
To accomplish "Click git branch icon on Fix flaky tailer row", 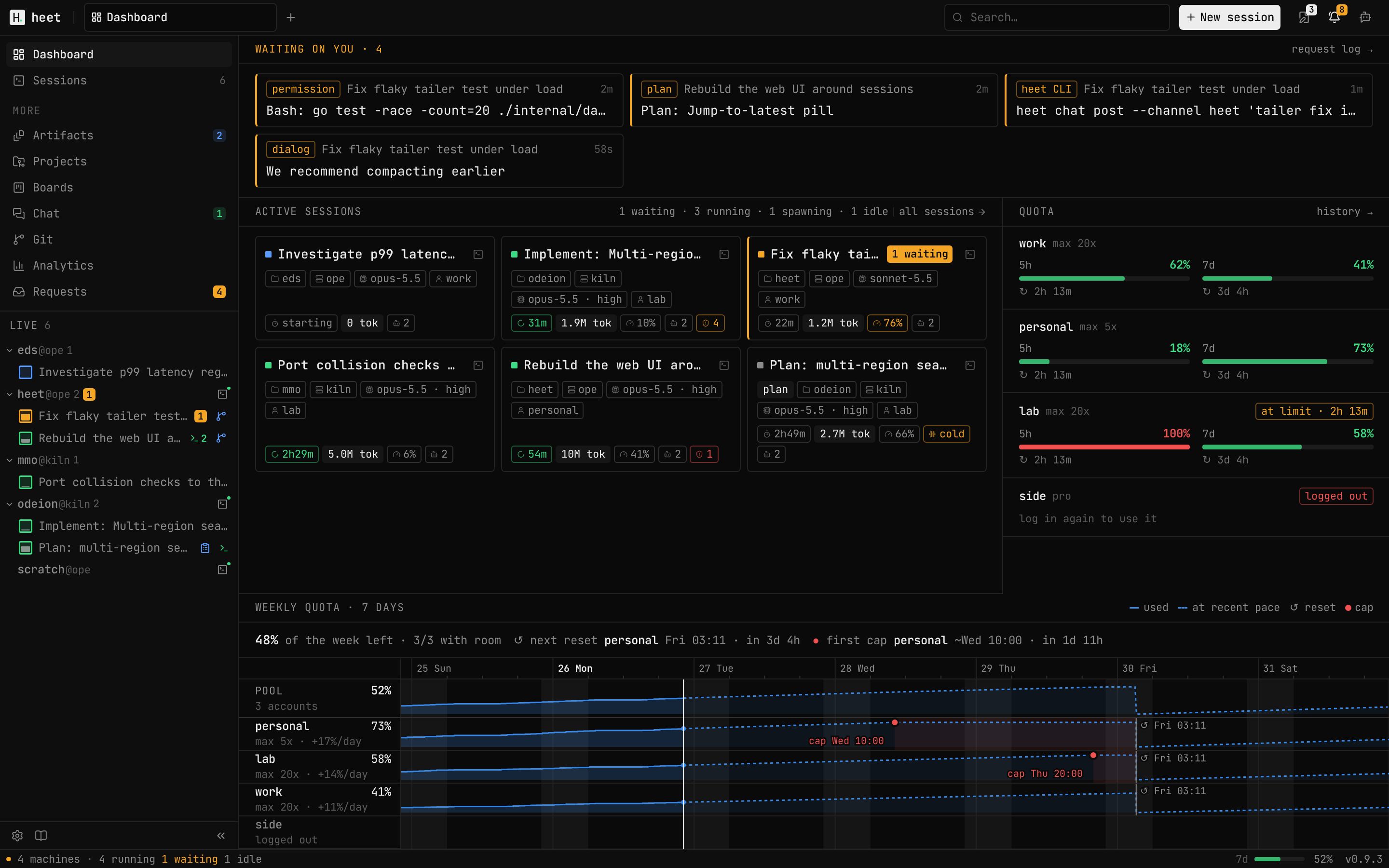I will point(221,416).
